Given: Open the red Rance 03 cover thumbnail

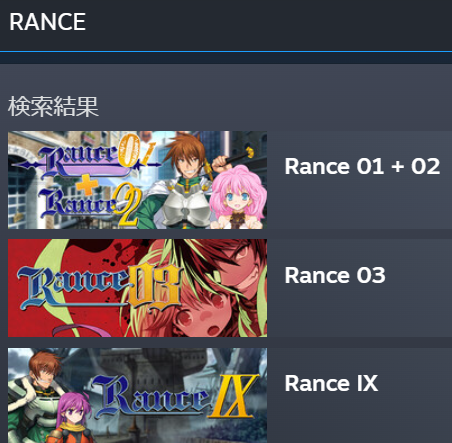Looking at the screenshot, I should click(137, 288).
